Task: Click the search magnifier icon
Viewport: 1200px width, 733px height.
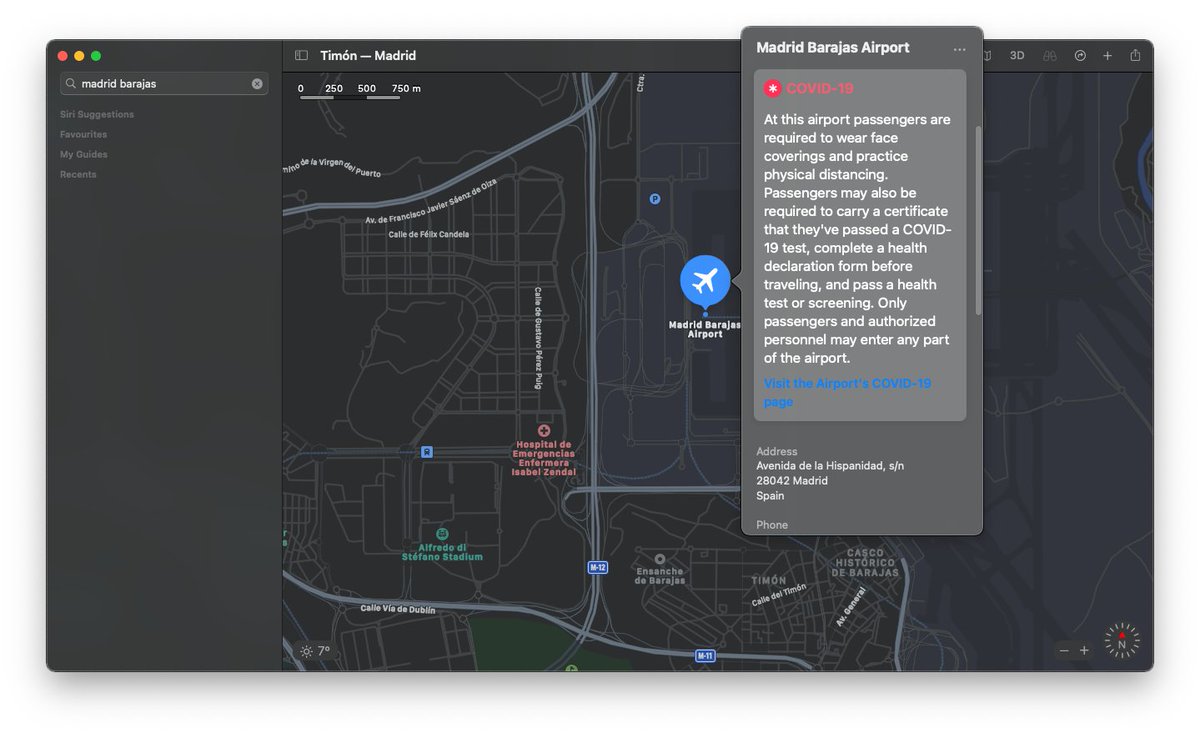Action: 71,84
